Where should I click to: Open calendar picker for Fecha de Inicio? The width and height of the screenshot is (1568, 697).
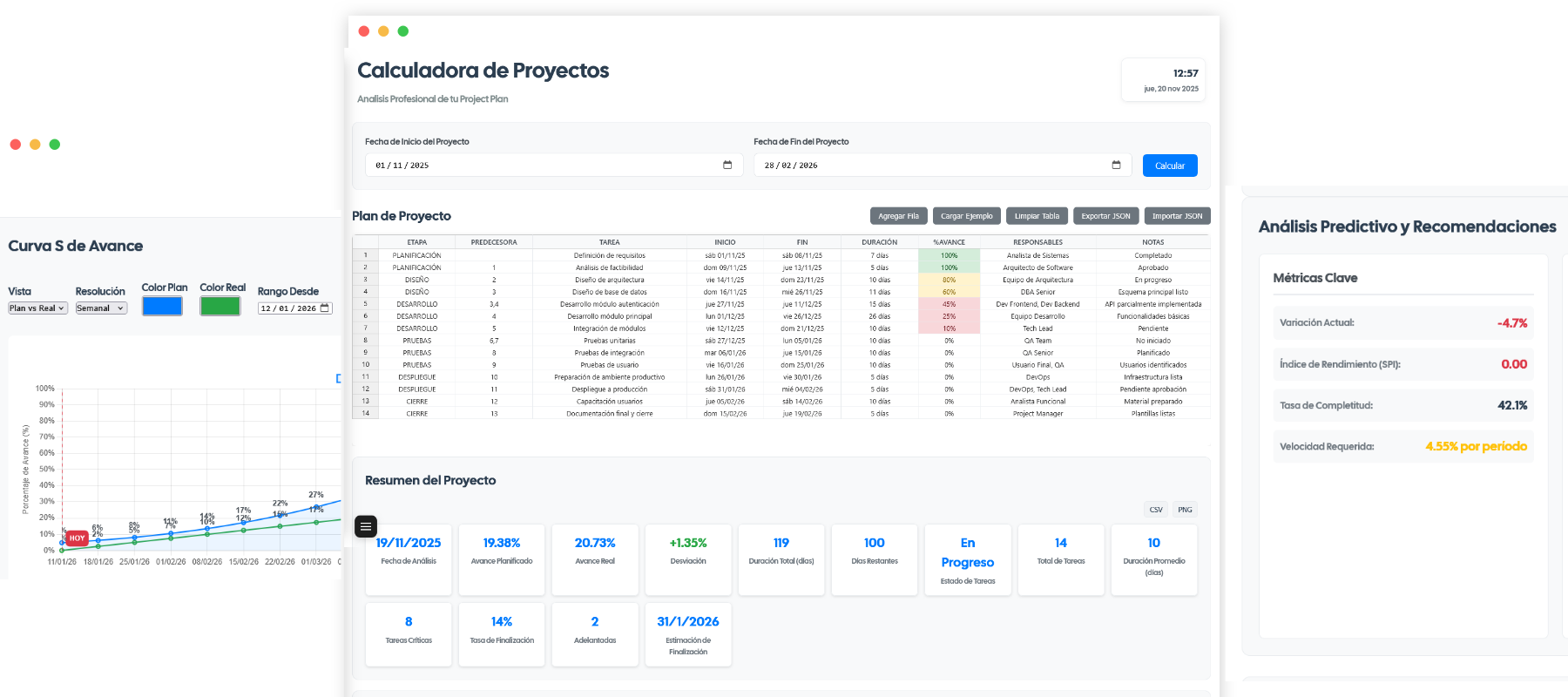727,166
